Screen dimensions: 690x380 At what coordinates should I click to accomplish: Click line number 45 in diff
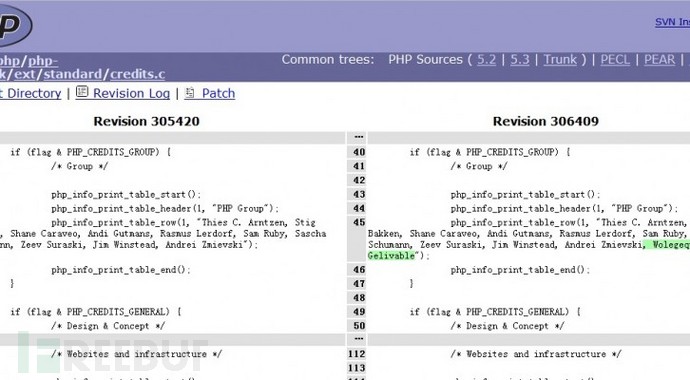pos(359,222)
